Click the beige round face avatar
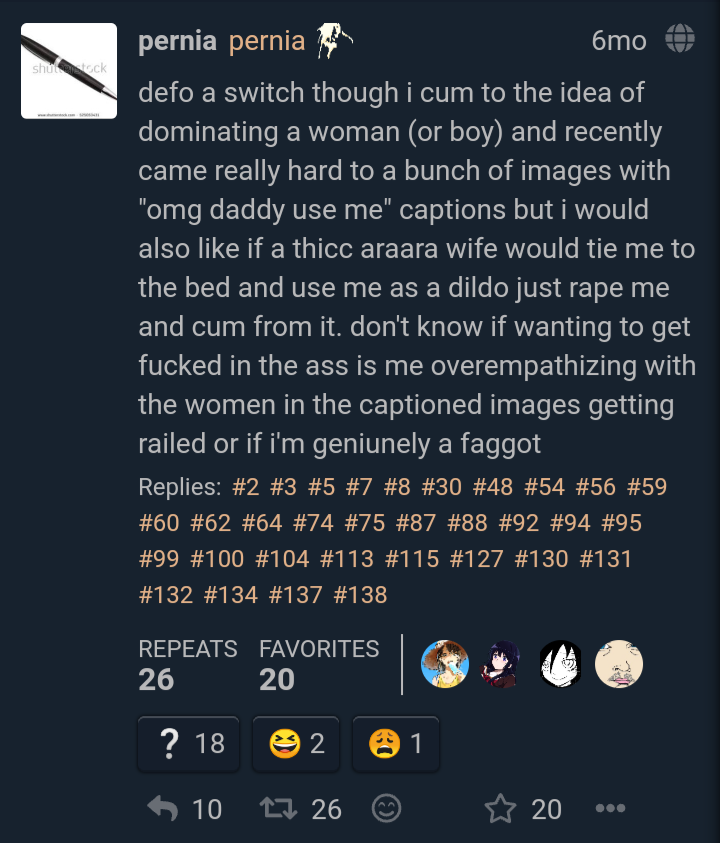The width and height of the screenshot is (720, 843). pos(619,664)
